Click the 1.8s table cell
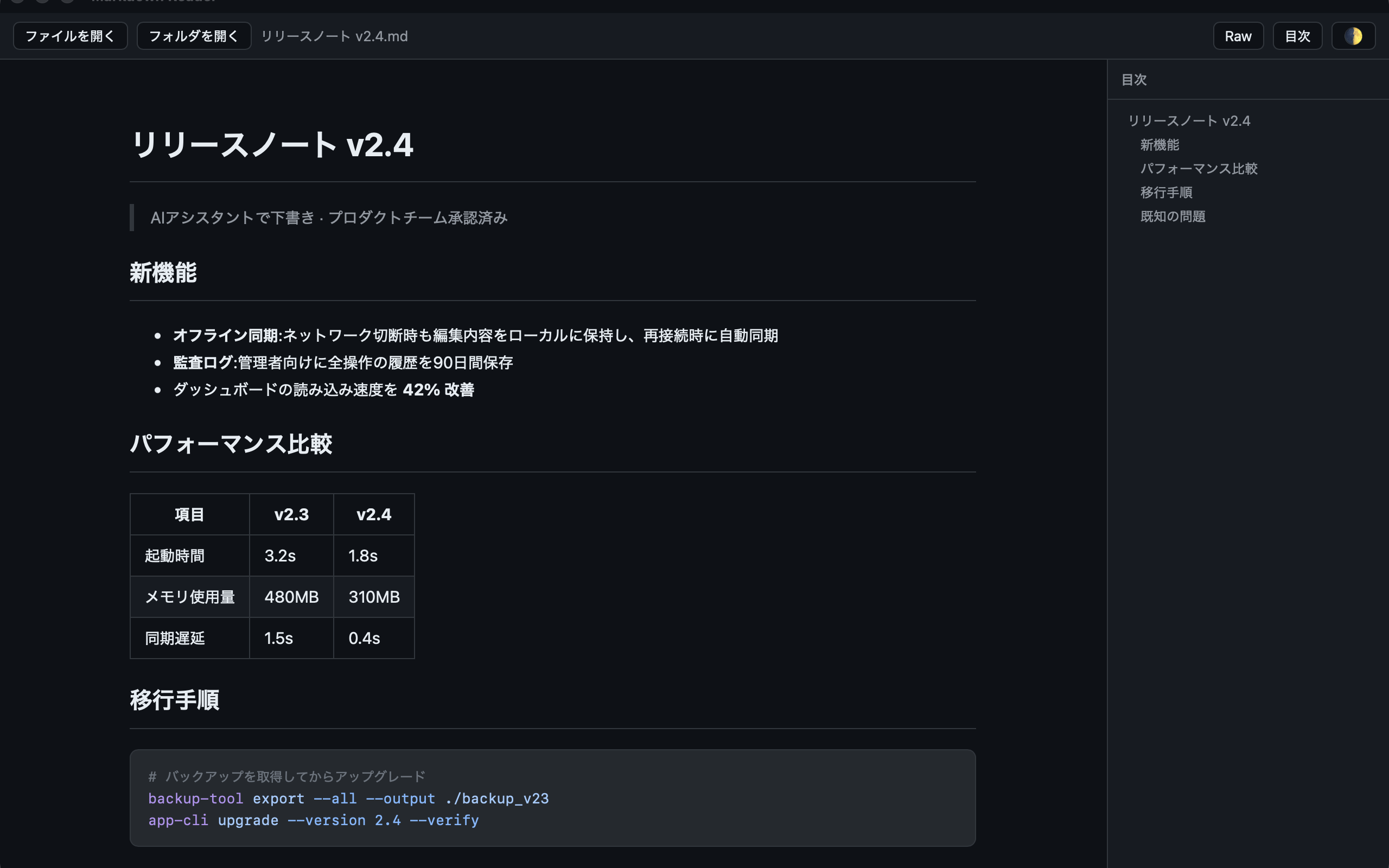Screen dimensions: 1389x868 pyautogui.click(x=374, y=556)
